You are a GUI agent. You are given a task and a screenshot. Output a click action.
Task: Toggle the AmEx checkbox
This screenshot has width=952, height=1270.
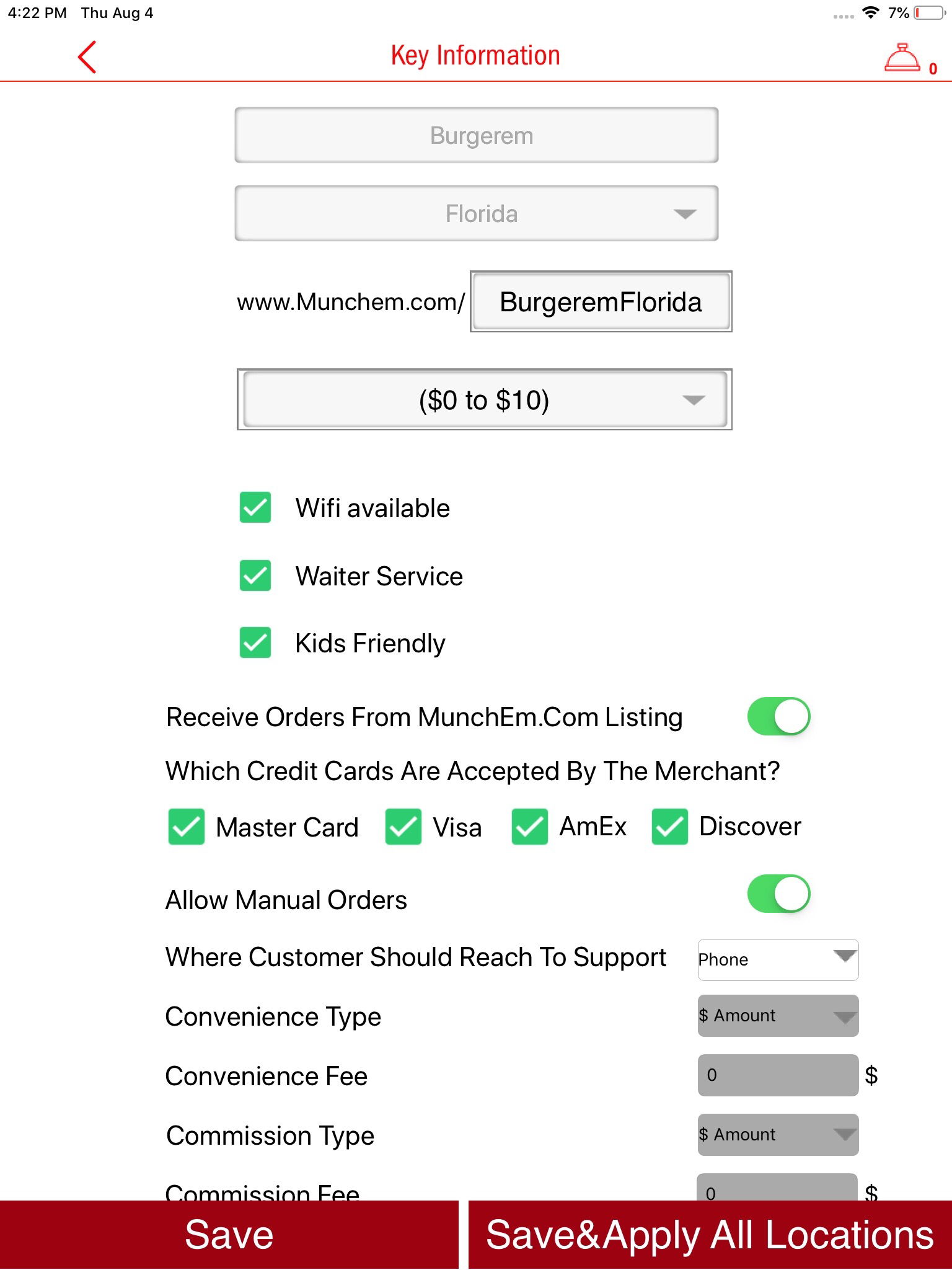[x=529, y=827]
